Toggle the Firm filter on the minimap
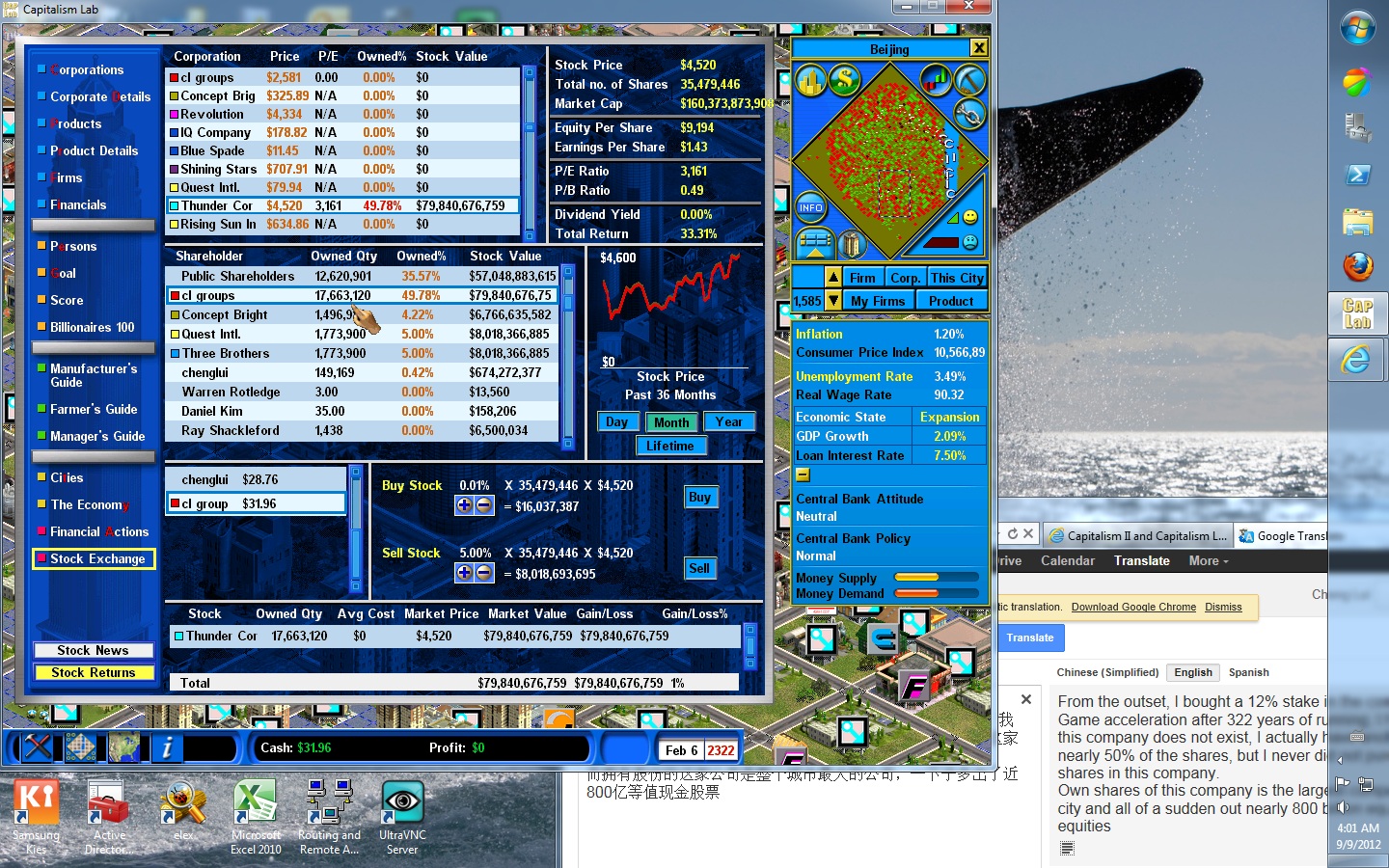Viewport: 1389px width, 868px height. (x=863, y=278)
